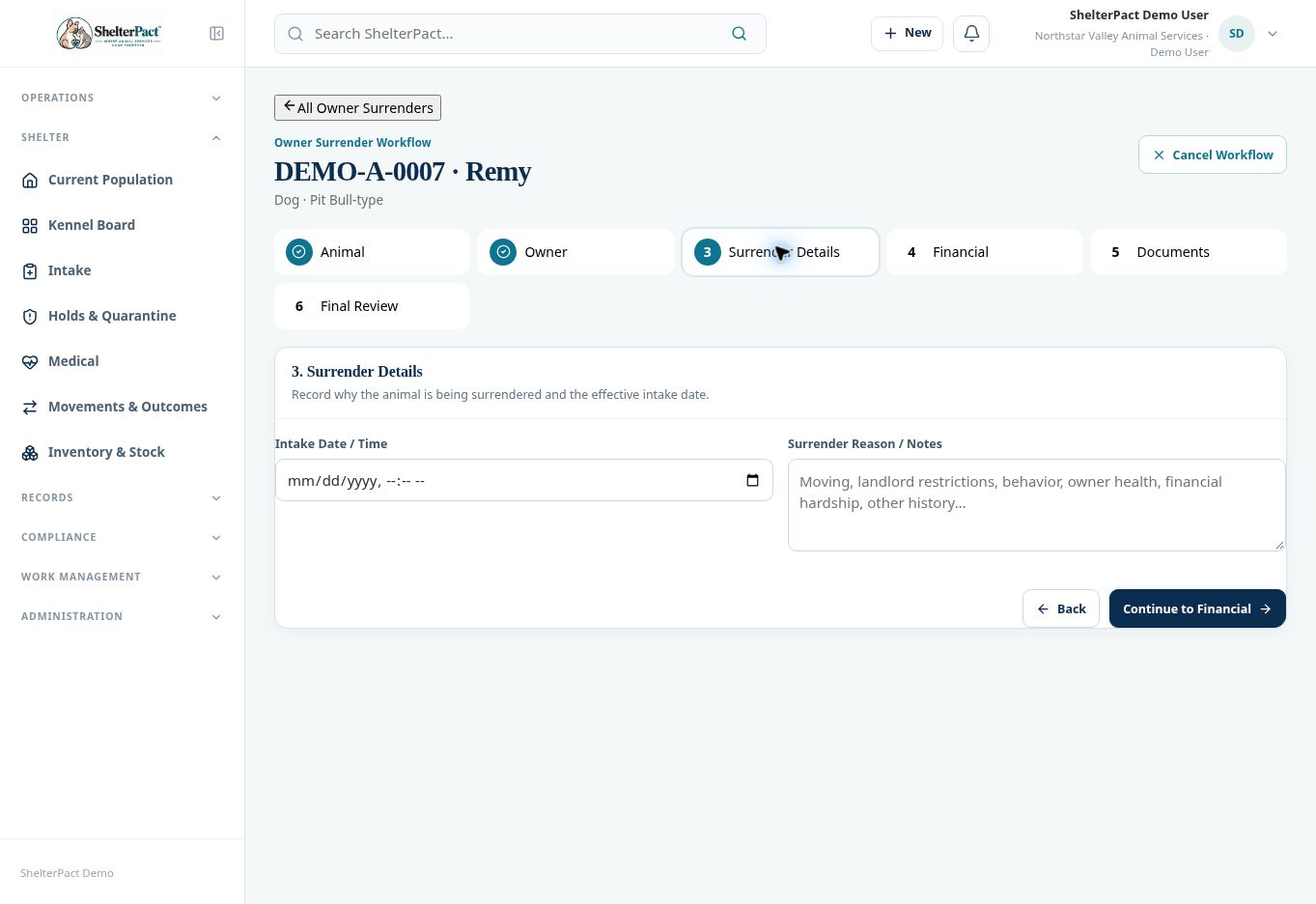Image resolution: width=1316 pixels, height=904 pixels.
Task: Expand the Records group
Action: [122, 497]
